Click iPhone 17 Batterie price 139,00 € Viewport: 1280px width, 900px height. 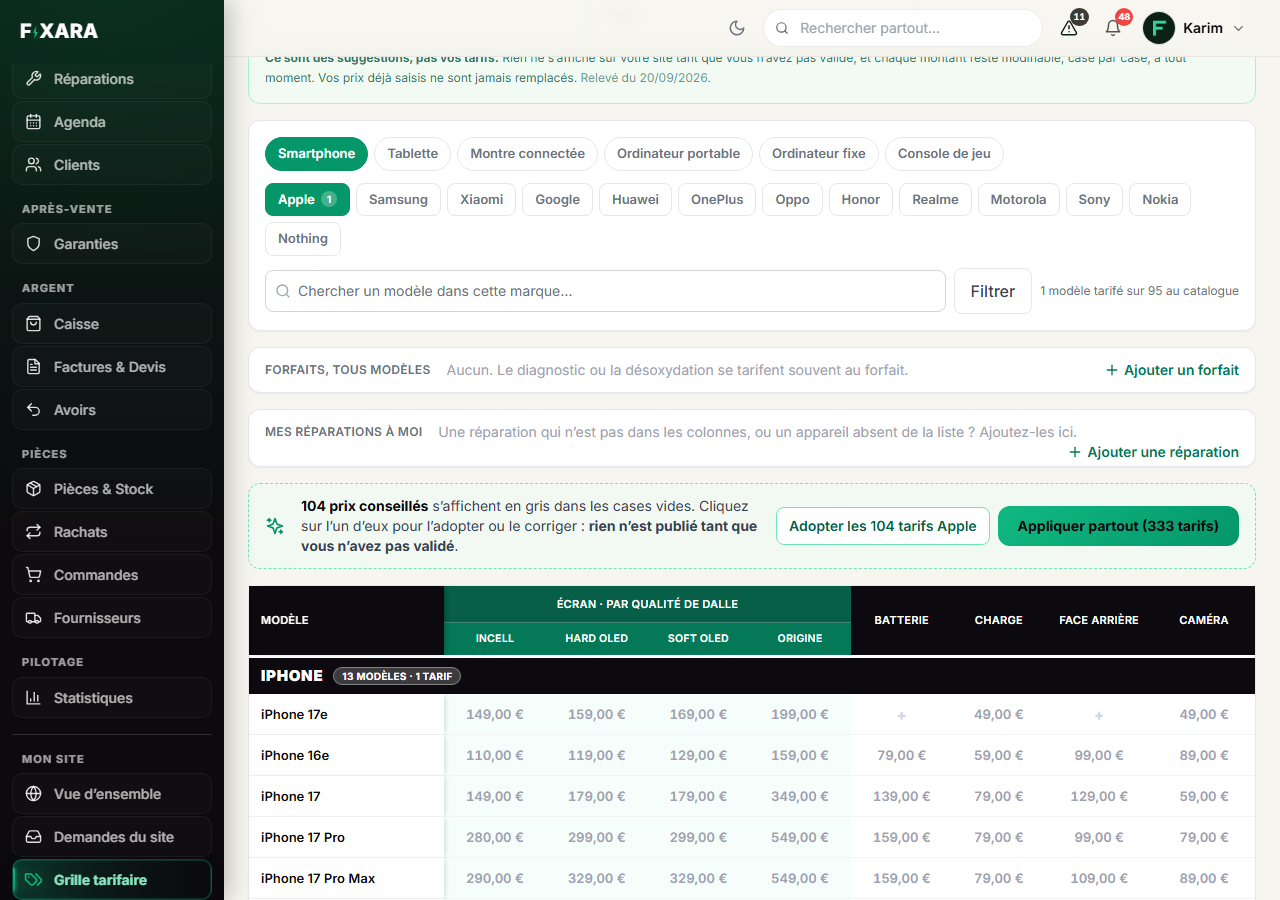pos(901,797)
